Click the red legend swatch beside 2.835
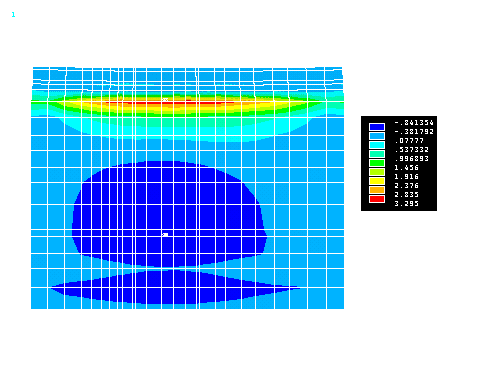This screenshot has width=493, height=384. (x=377, y=199)
